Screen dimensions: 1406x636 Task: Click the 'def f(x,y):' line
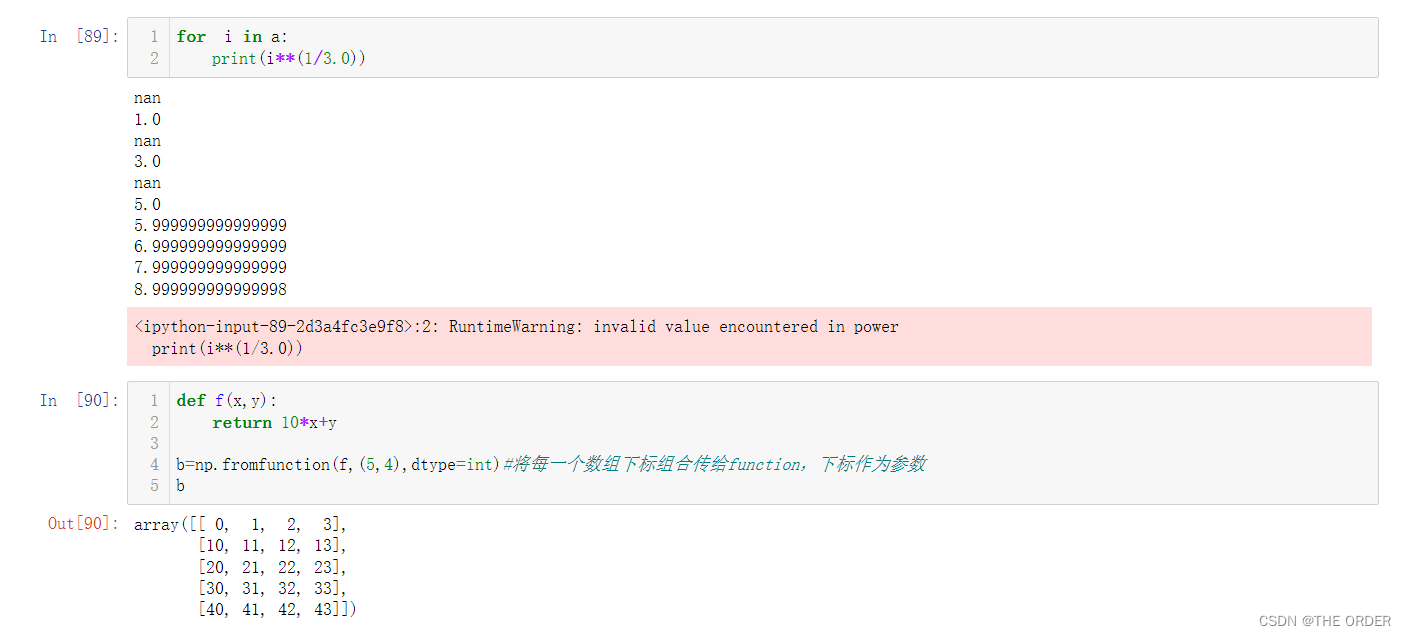227,401
